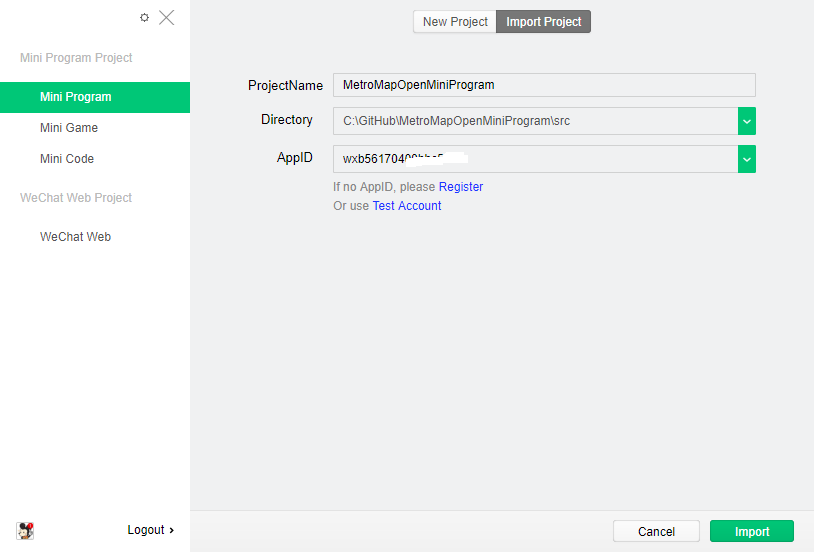The width and height of the screenshot is (814, 552).
Task: Click the WeChat Web Project heading
Action: pyautogui.click(x=76, y=198)
